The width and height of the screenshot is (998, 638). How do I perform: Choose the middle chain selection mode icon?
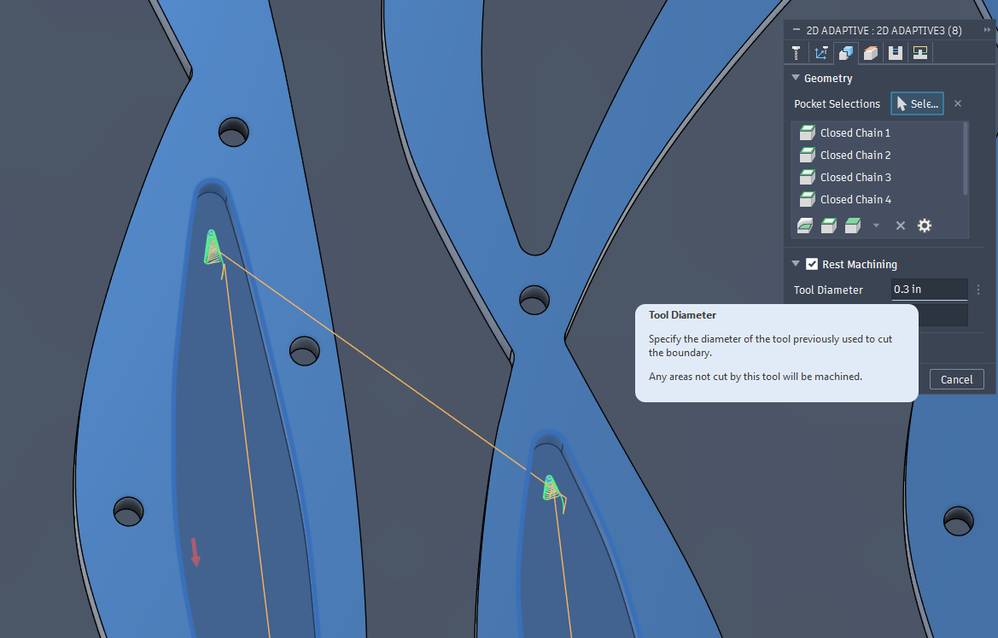click(x=829, y=225)
